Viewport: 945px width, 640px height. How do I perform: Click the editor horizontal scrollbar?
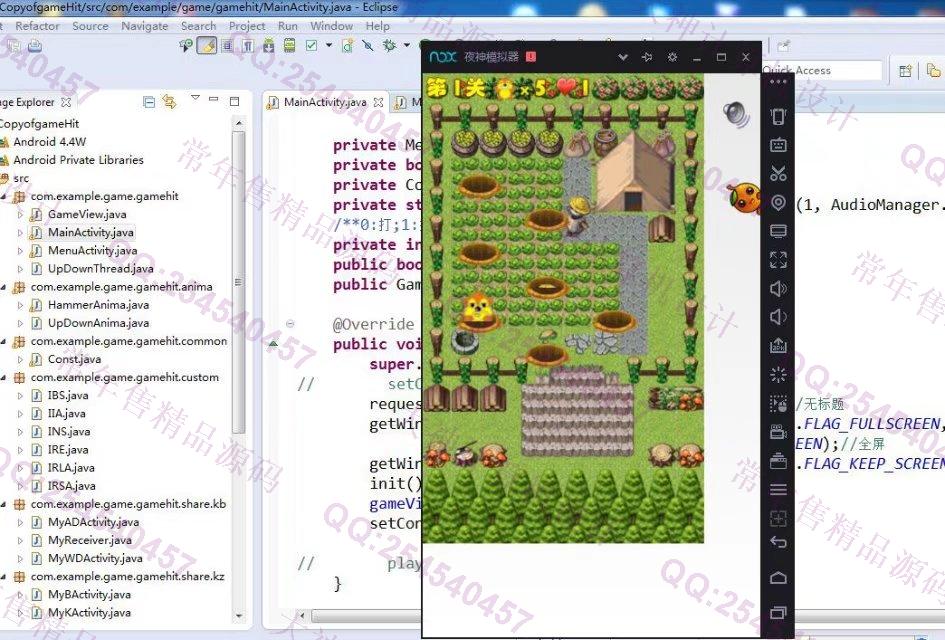(365, 616)
